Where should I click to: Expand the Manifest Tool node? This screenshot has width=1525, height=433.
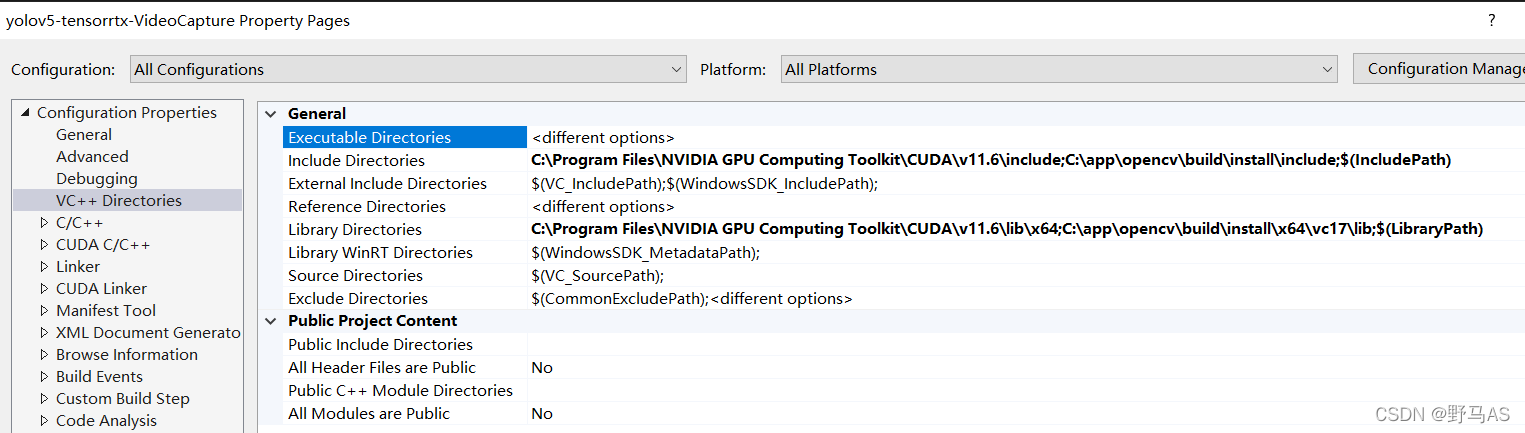(x=44, y=311)
